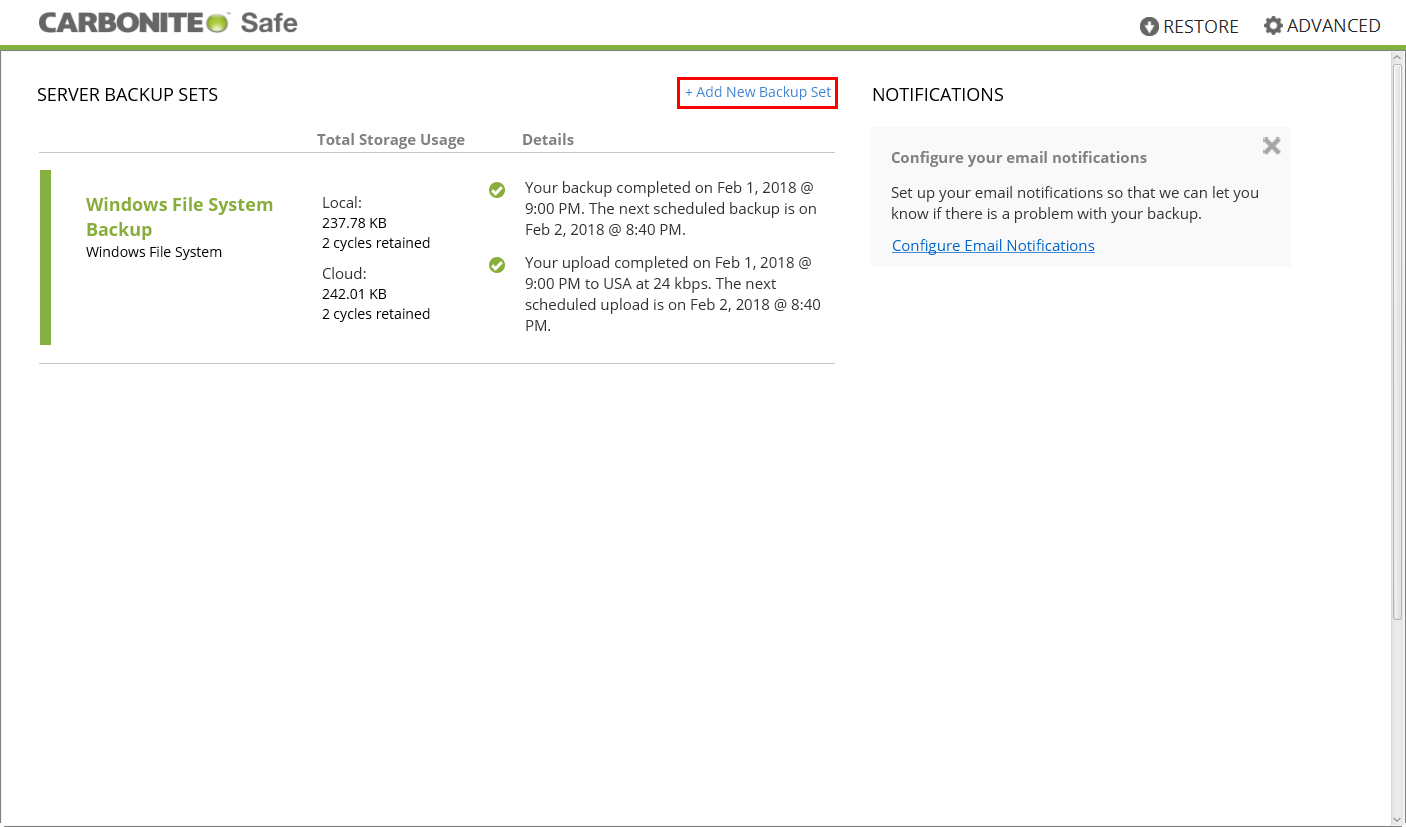Click the scrollbar up arrow
This screenshot has height=827, width=1406.
(x=1398, y=59)
